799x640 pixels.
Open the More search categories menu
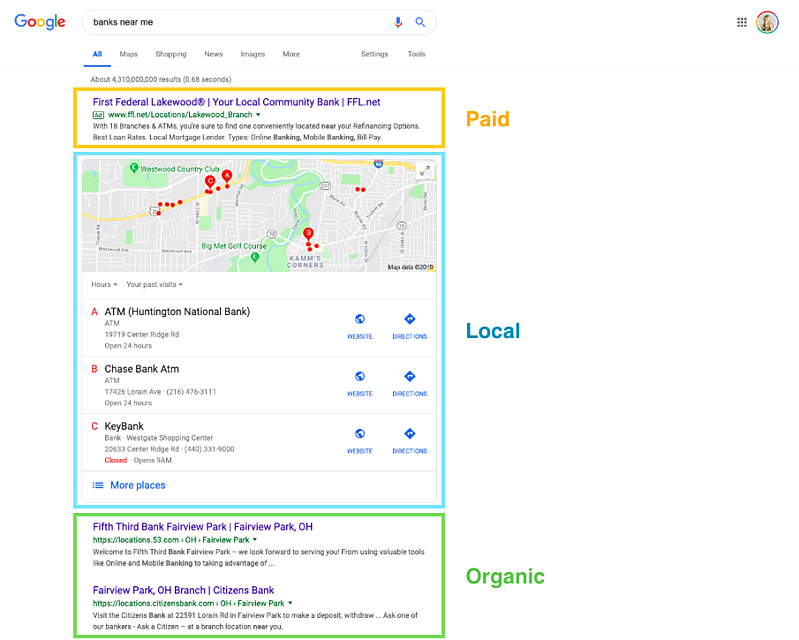coord(291,54)
